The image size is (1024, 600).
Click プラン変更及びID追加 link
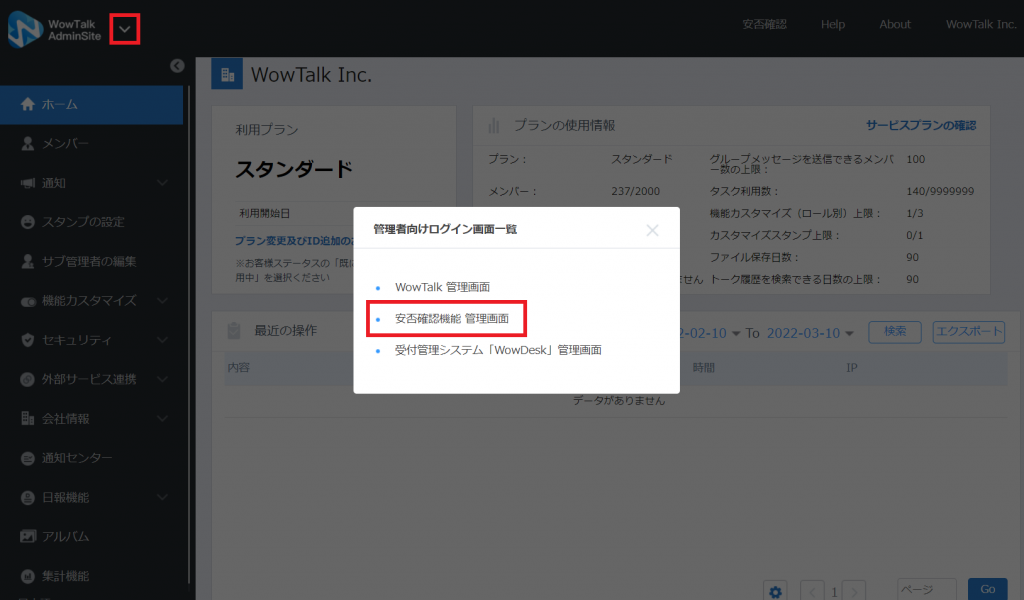294,241
